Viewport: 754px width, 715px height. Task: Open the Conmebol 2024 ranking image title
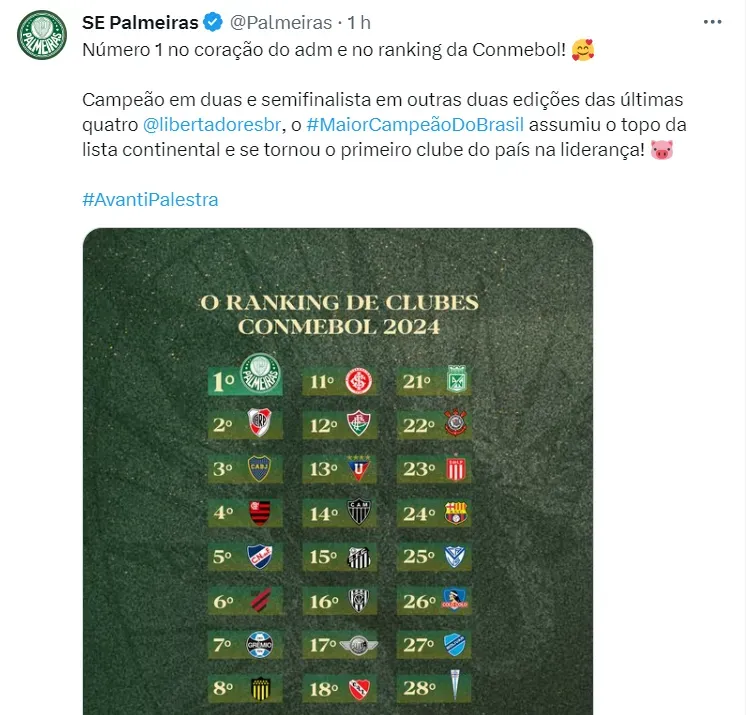coord(338,313)
